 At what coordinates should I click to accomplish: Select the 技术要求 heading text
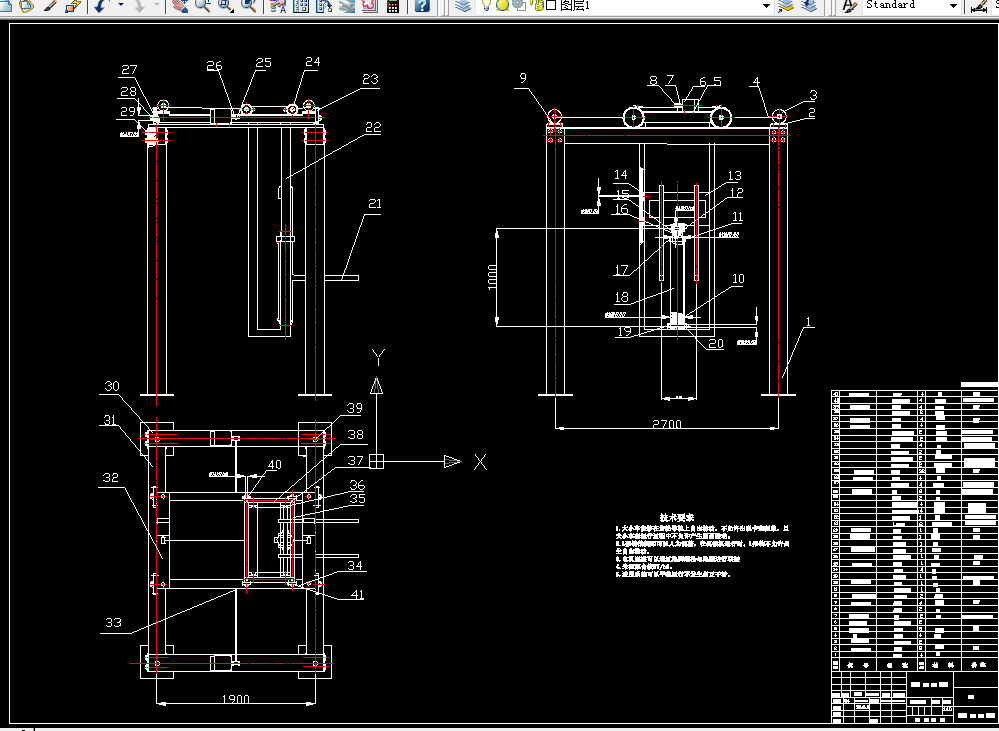pyautogui.click(x=677, y=518)
